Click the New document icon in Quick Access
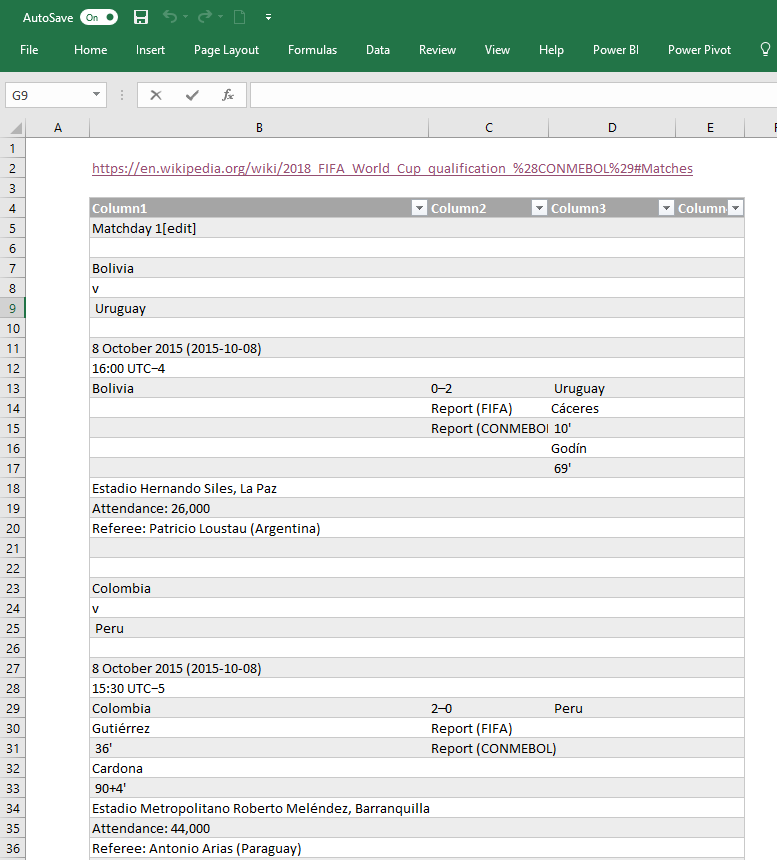777x860 pixels. [x=240, y=18]
